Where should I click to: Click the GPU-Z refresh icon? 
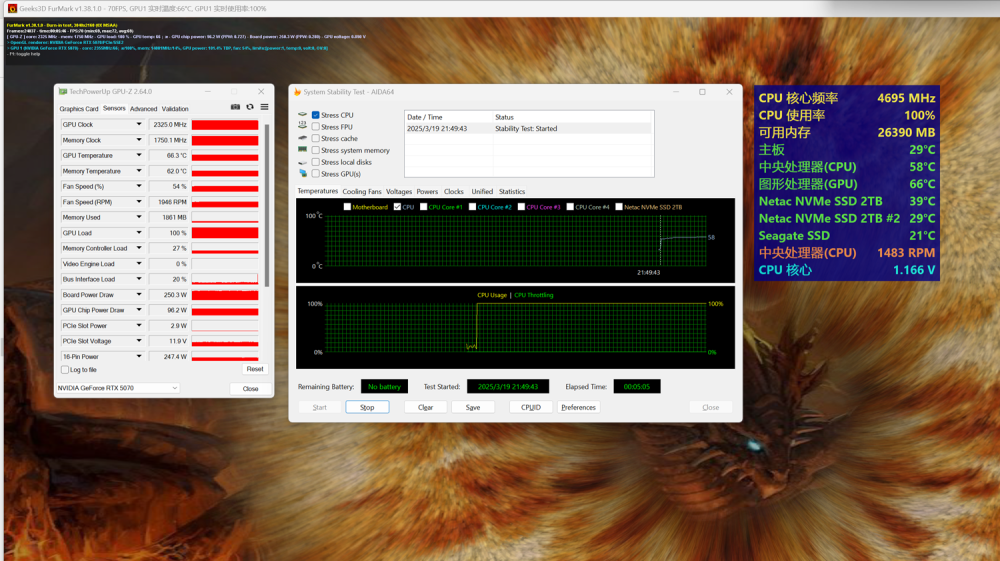250,107
